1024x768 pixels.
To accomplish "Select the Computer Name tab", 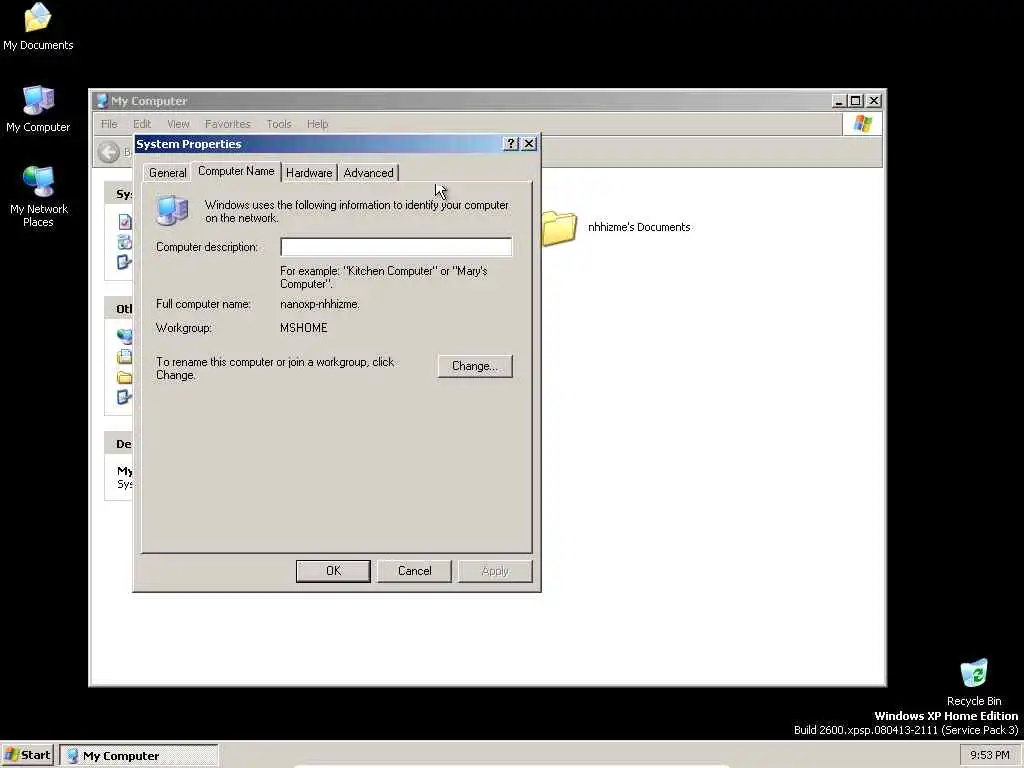I will pos(236,171).
